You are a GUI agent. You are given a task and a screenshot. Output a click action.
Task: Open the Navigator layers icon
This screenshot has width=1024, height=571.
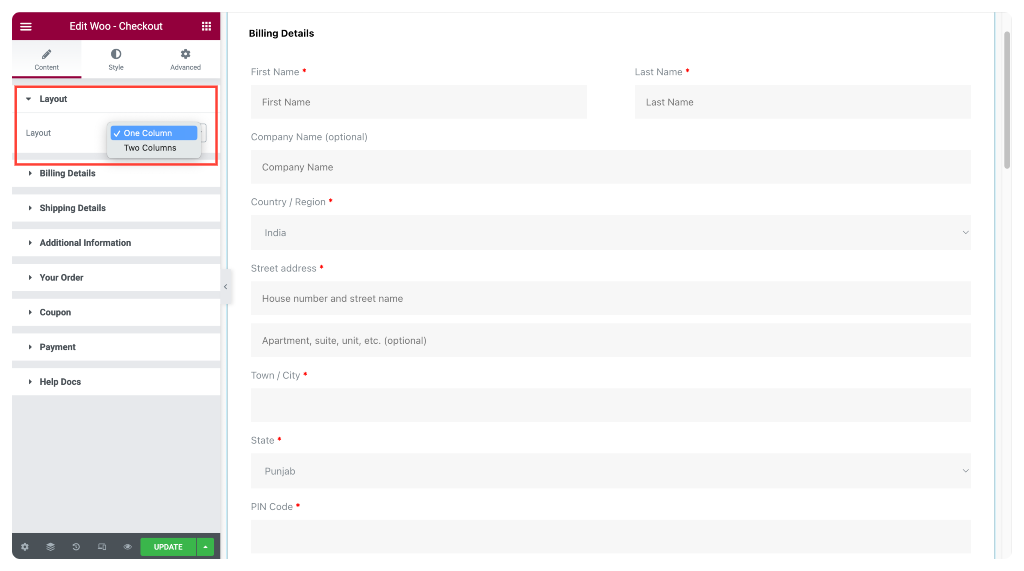50,547
